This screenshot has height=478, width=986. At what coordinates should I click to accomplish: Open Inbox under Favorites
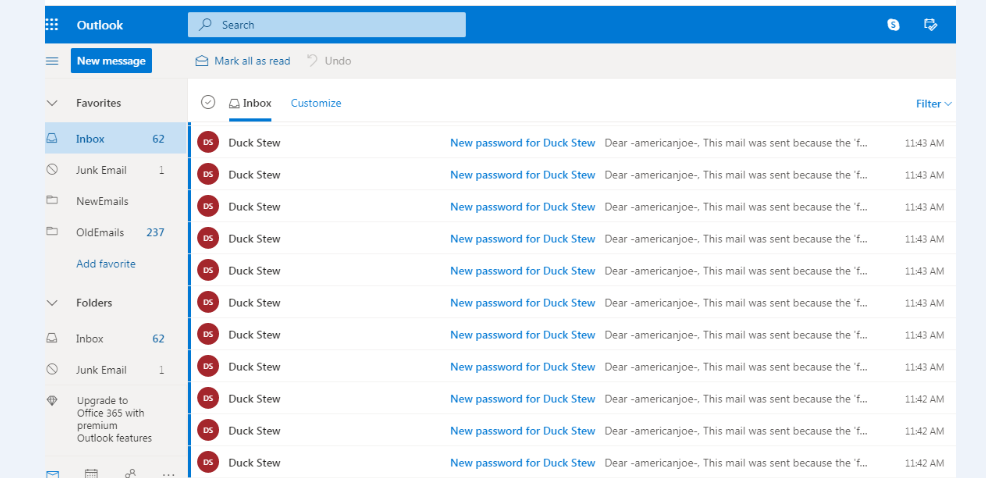(x=116, y=139)
